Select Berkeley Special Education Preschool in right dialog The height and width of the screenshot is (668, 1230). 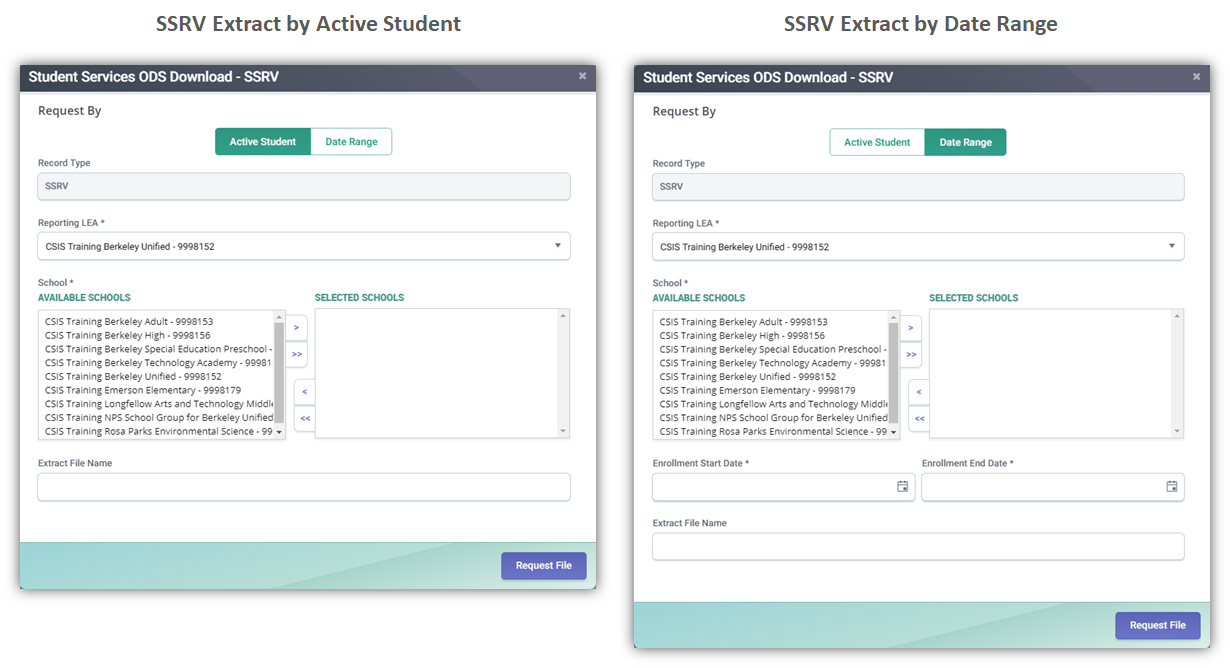(773, 350)
